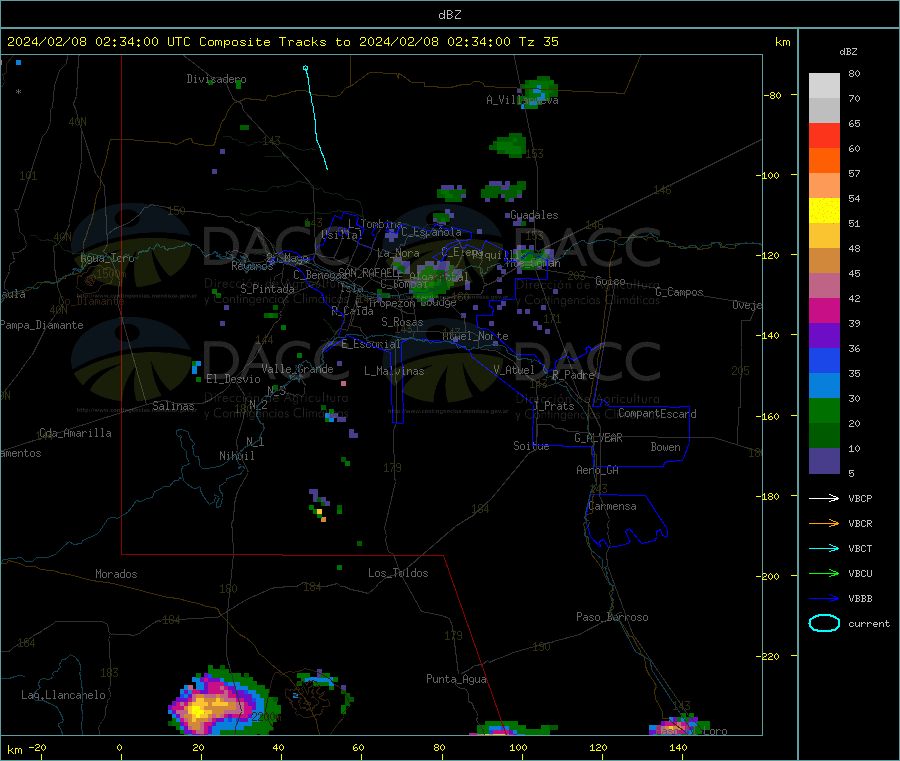The width and height of the screenshot is (900, 761).
Task: Click the 'Valle_Grande' place label
Action: point(297,369)
